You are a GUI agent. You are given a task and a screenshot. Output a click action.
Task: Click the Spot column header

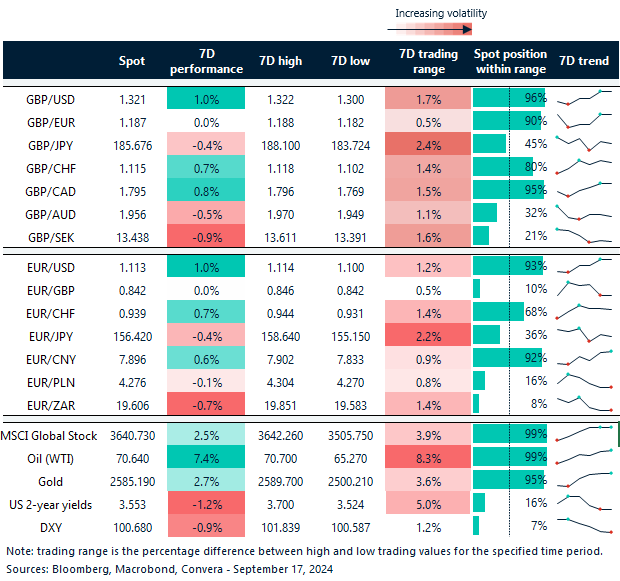(132, 61)
